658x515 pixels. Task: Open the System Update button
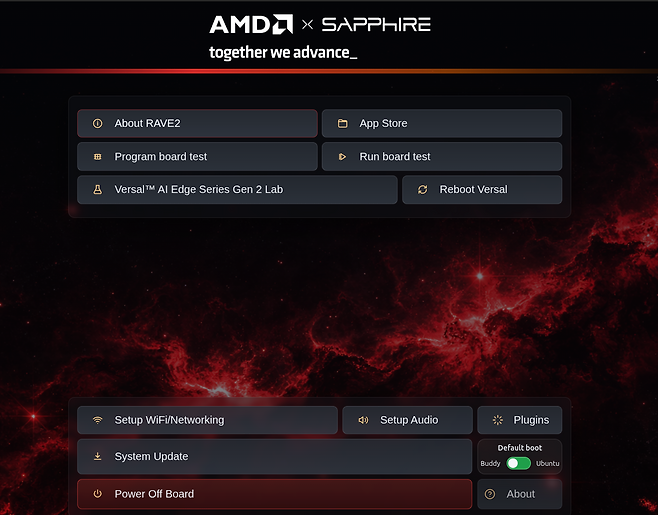[x=274, y=456]
